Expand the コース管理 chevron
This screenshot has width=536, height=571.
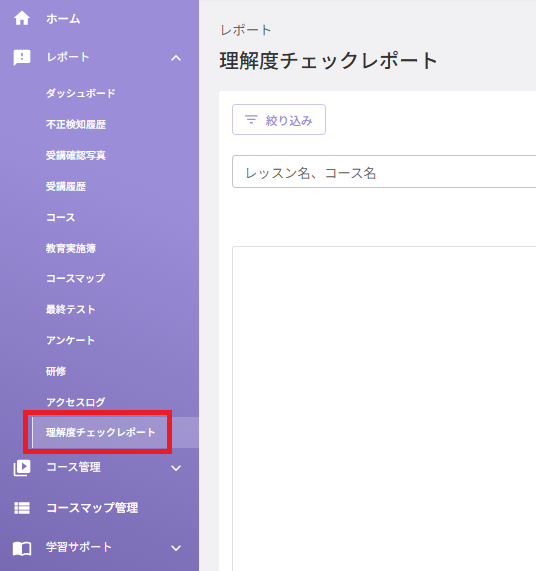point(176,468)
